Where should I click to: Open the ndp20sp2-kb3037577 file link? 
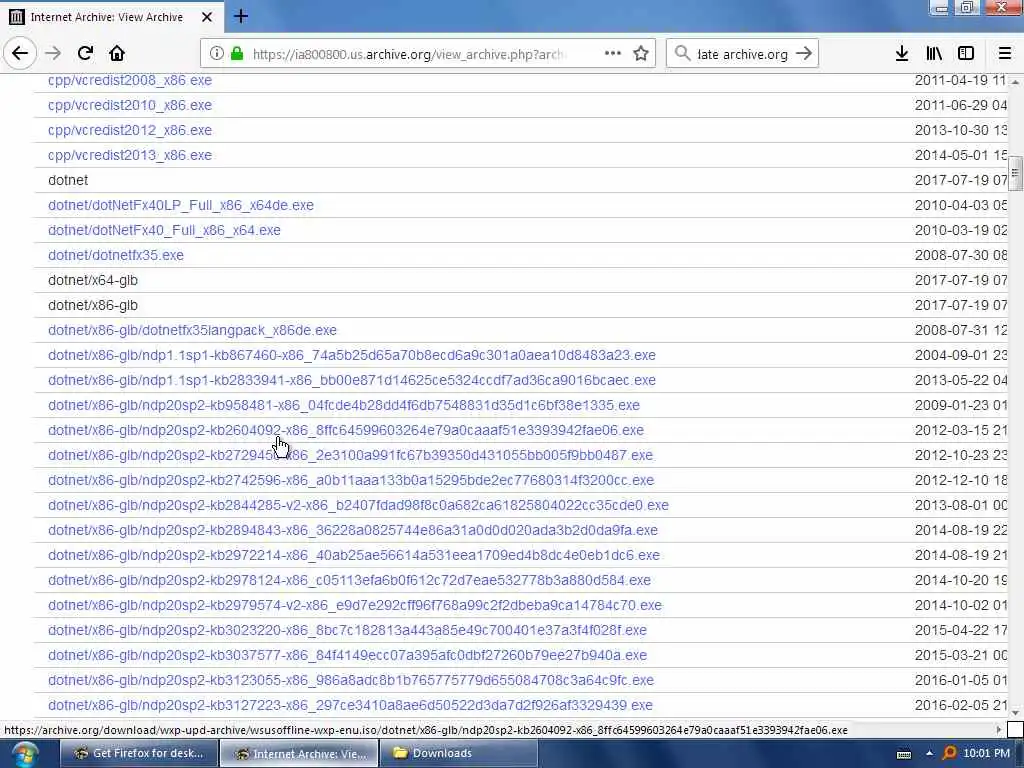tap(347, 656)
